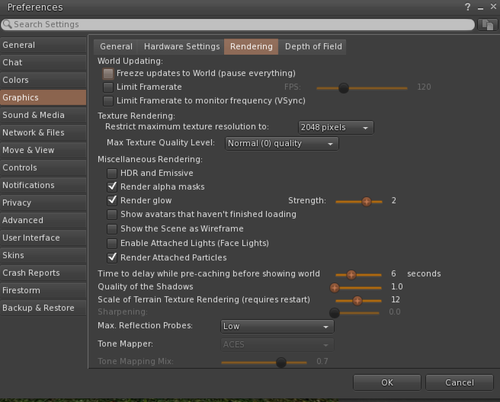Enable Attached Lights (Face Lights) checkbox
The image size is (500, 402).
[x=112, y=243]
